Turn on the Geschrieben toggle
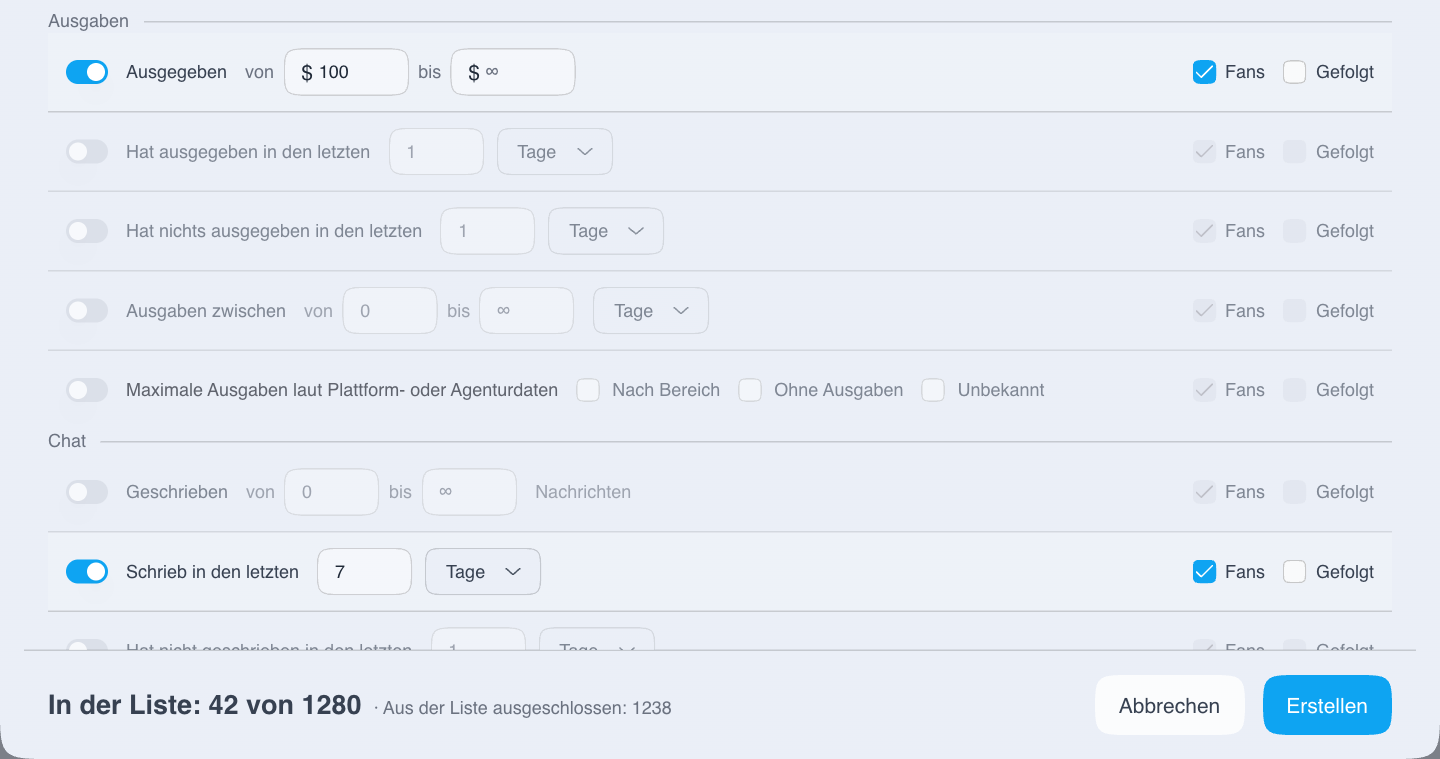The width and height of the screenshot is (1440, 759). pyautogui.click(x=87, y=492)
